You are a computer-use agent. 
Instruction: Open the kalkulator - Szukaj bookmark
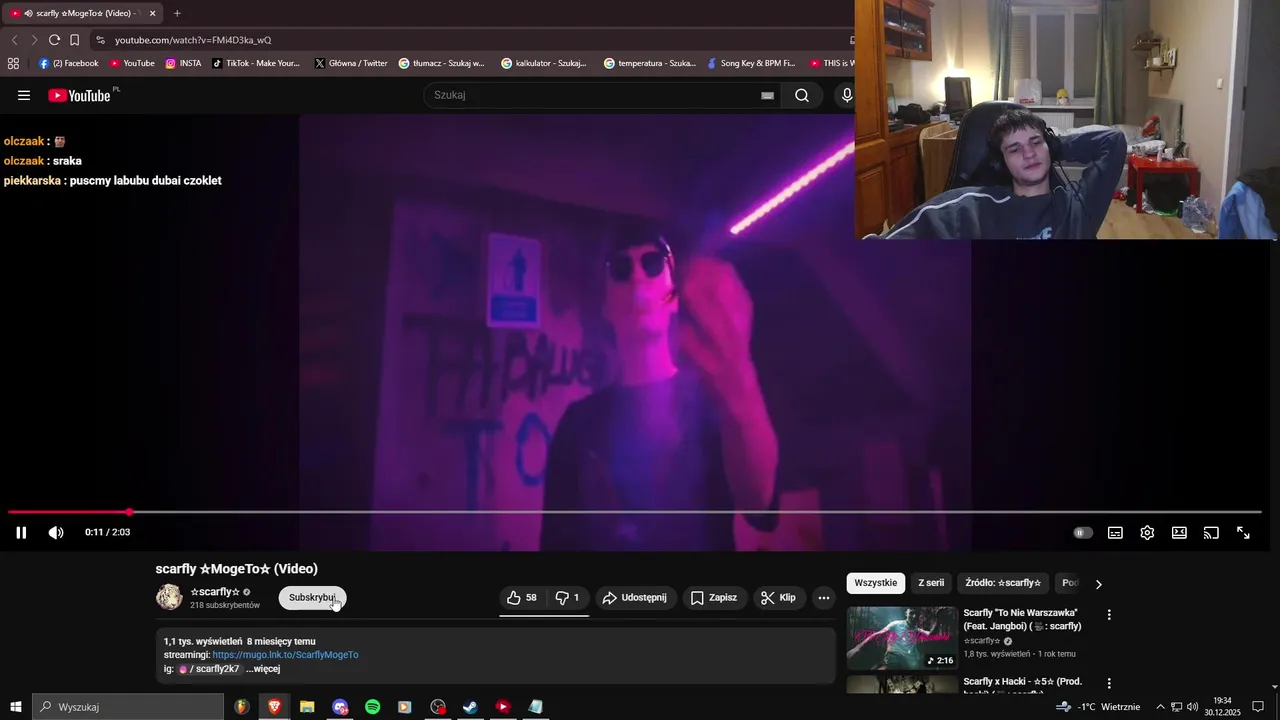(544, 63)
